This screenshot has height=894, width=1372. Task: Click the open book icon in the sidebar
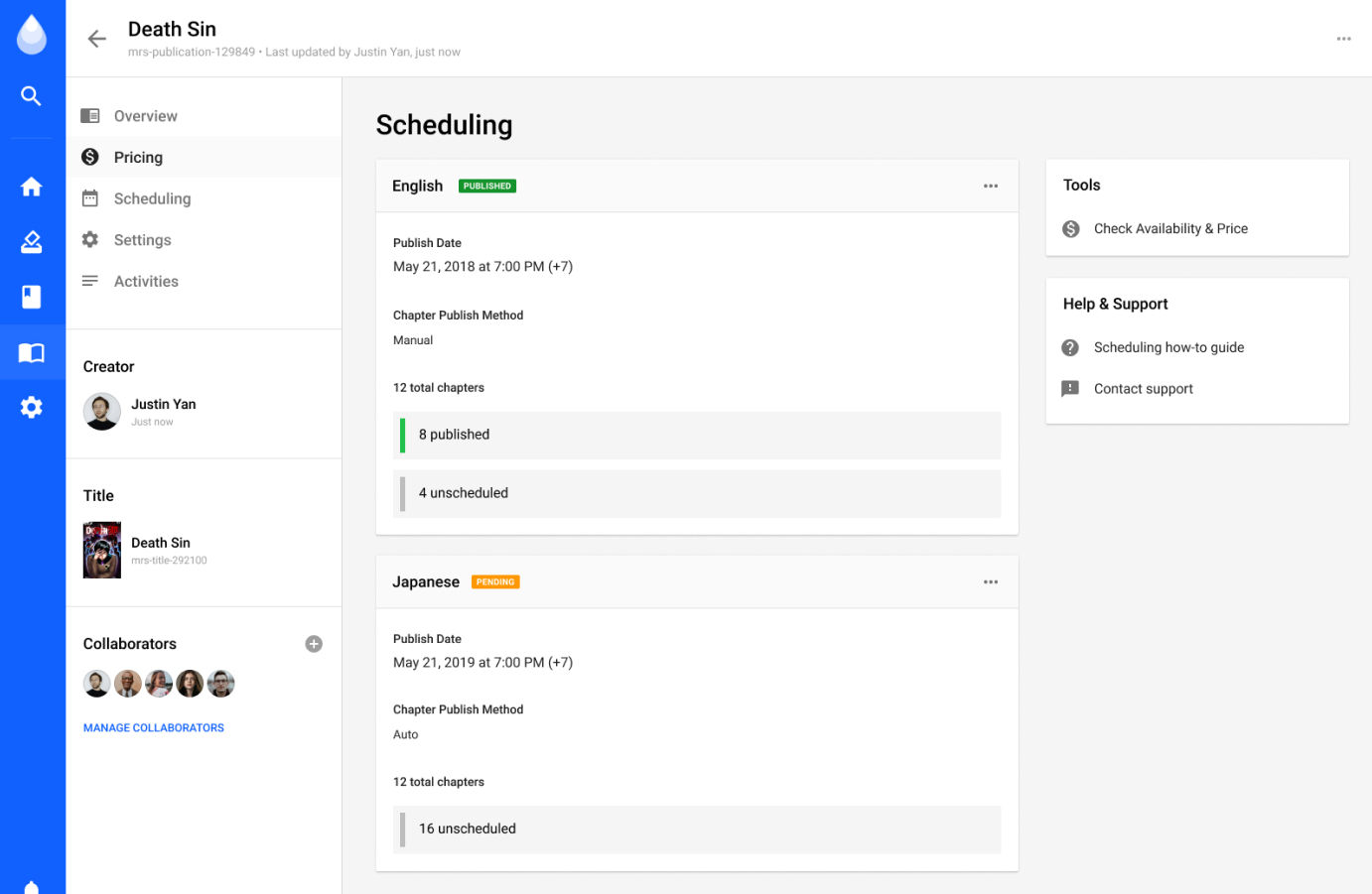pos(32,352)
